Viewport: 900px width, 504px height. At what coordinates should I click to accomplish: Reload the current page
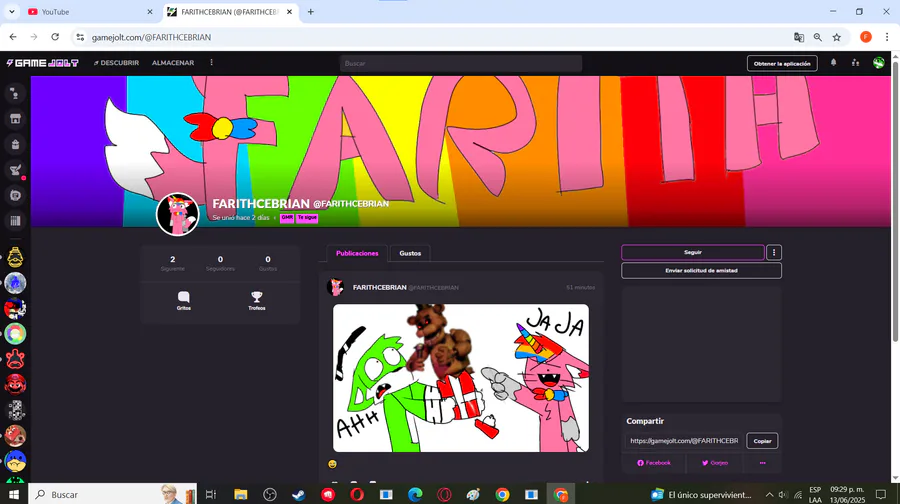(x=55, y=37)
